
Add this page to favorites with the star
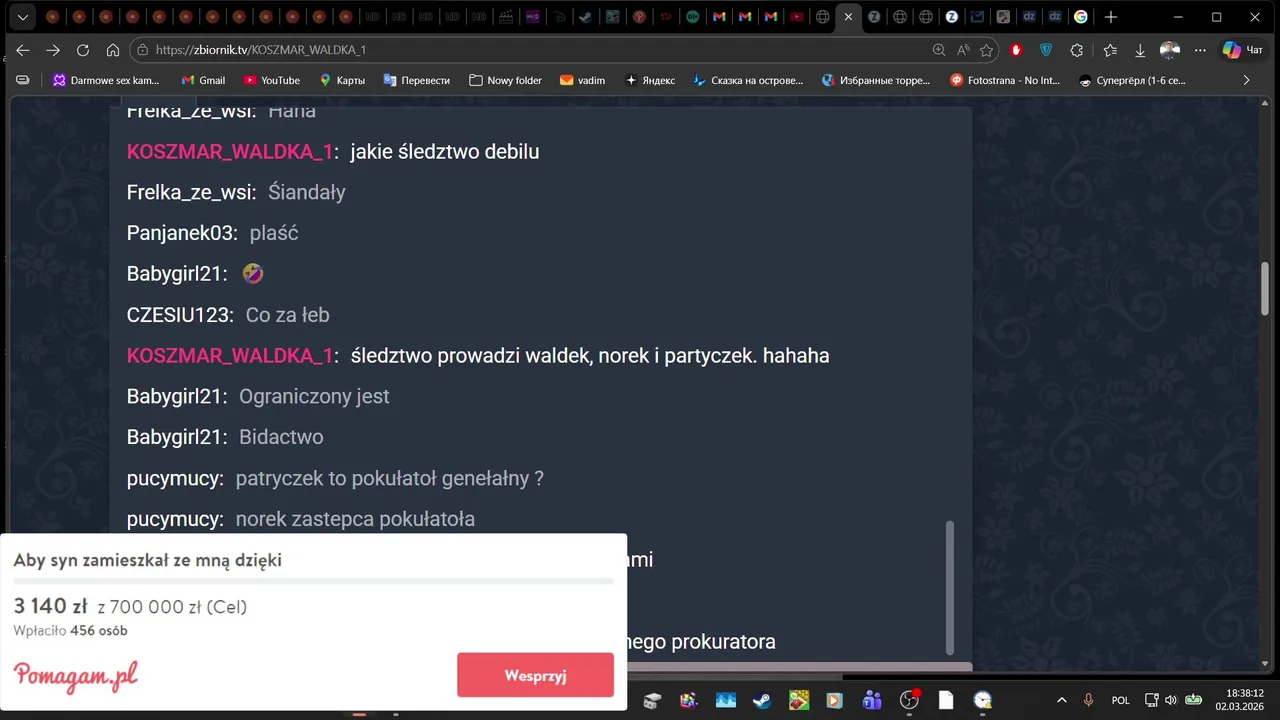tap(987, 50)
